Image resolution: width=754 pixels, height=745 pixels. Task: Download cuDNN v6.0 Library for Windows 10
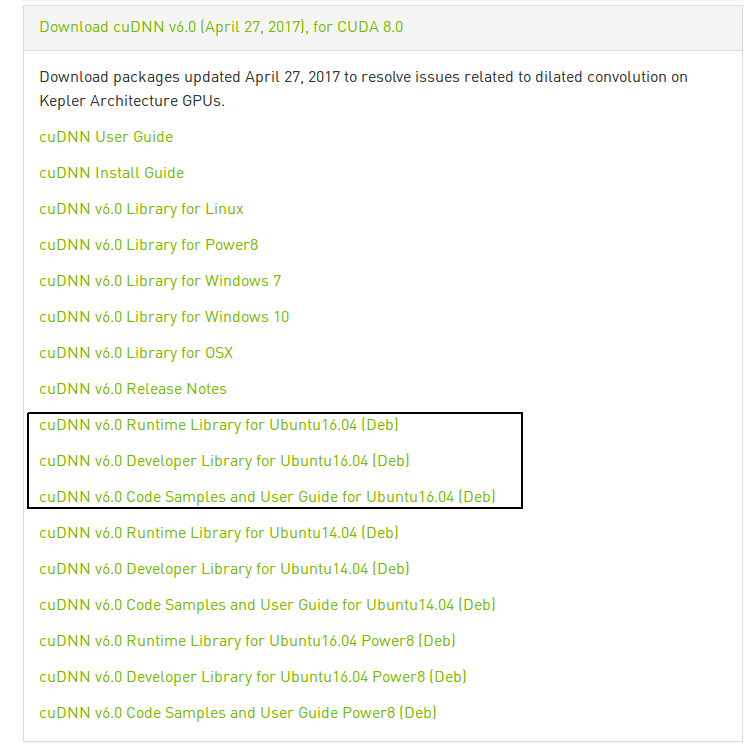(164, 317)
